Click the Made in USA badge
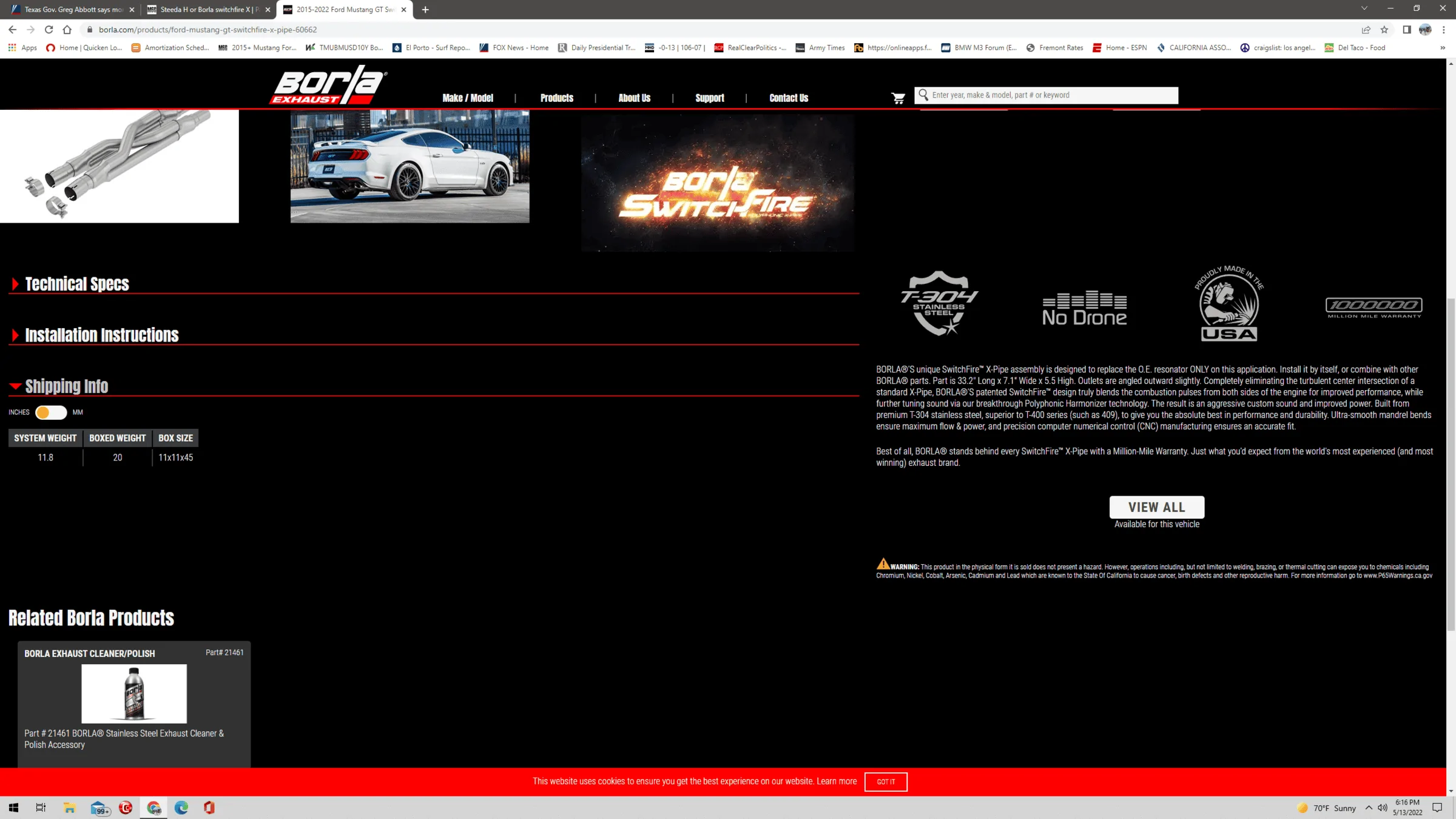The width and height of the screenshot is (1456, 819). tap(1228, 303)
